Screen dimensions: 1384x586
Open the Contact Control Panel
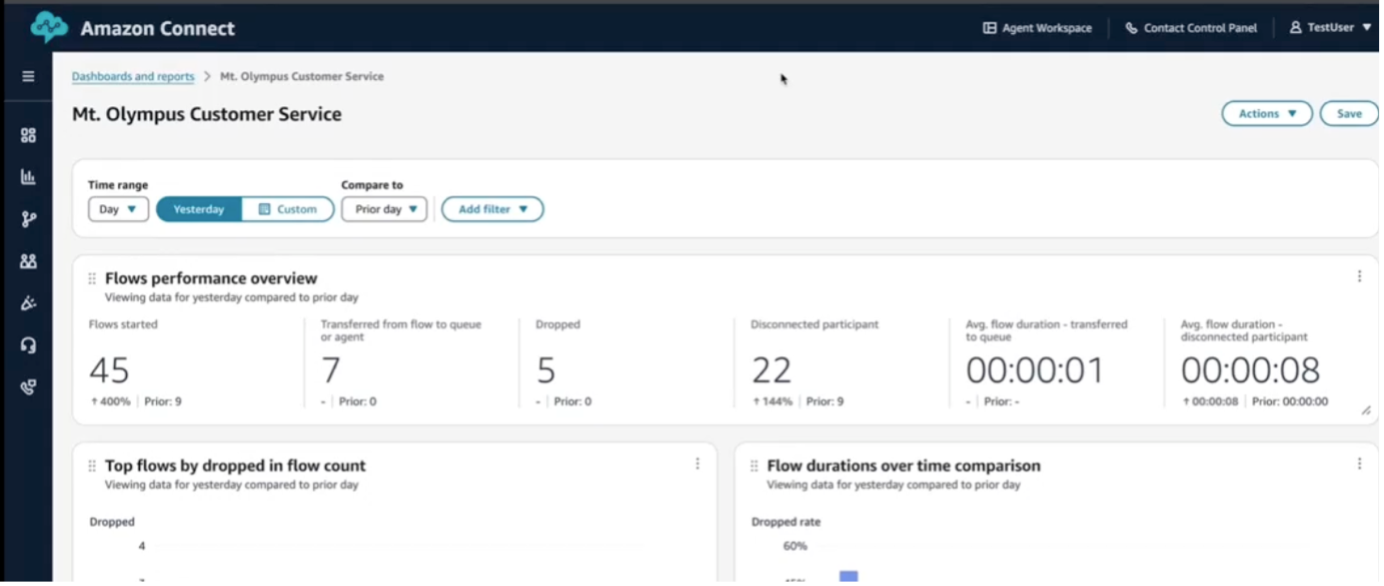click(x=1191, y=28)
